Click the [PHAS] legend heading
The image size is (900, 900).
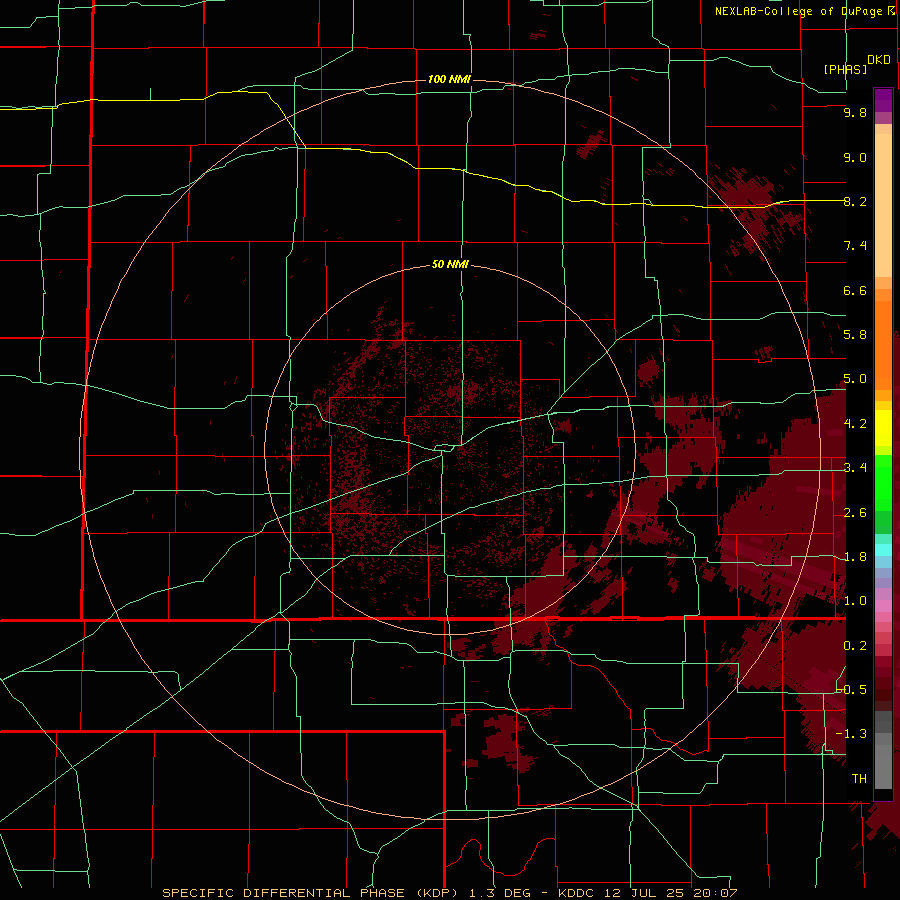(845, 69)
